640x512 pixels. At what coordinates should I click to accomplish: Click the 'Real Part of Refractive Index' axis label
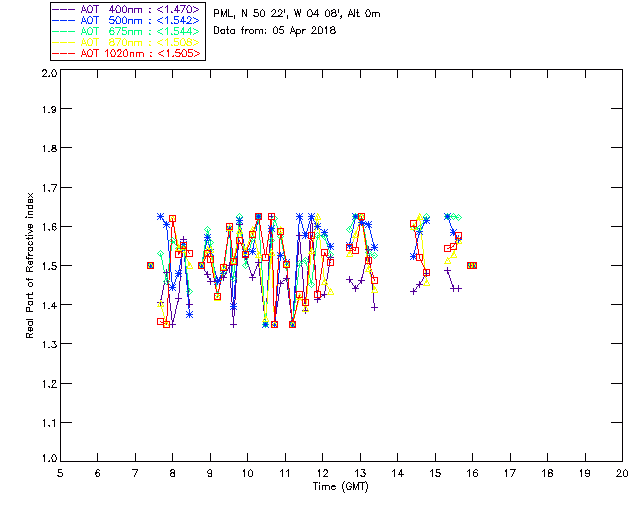coord(30,266)
